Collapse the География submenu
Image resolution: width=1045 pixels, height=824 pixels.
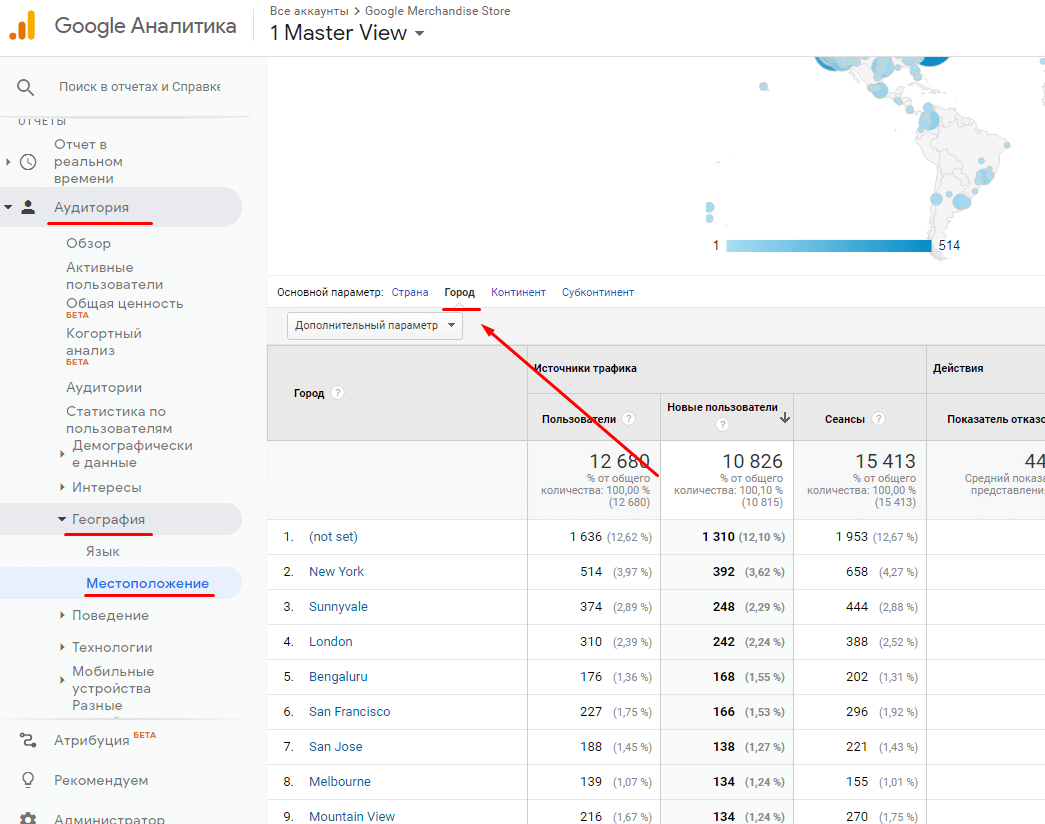point(62,519)
